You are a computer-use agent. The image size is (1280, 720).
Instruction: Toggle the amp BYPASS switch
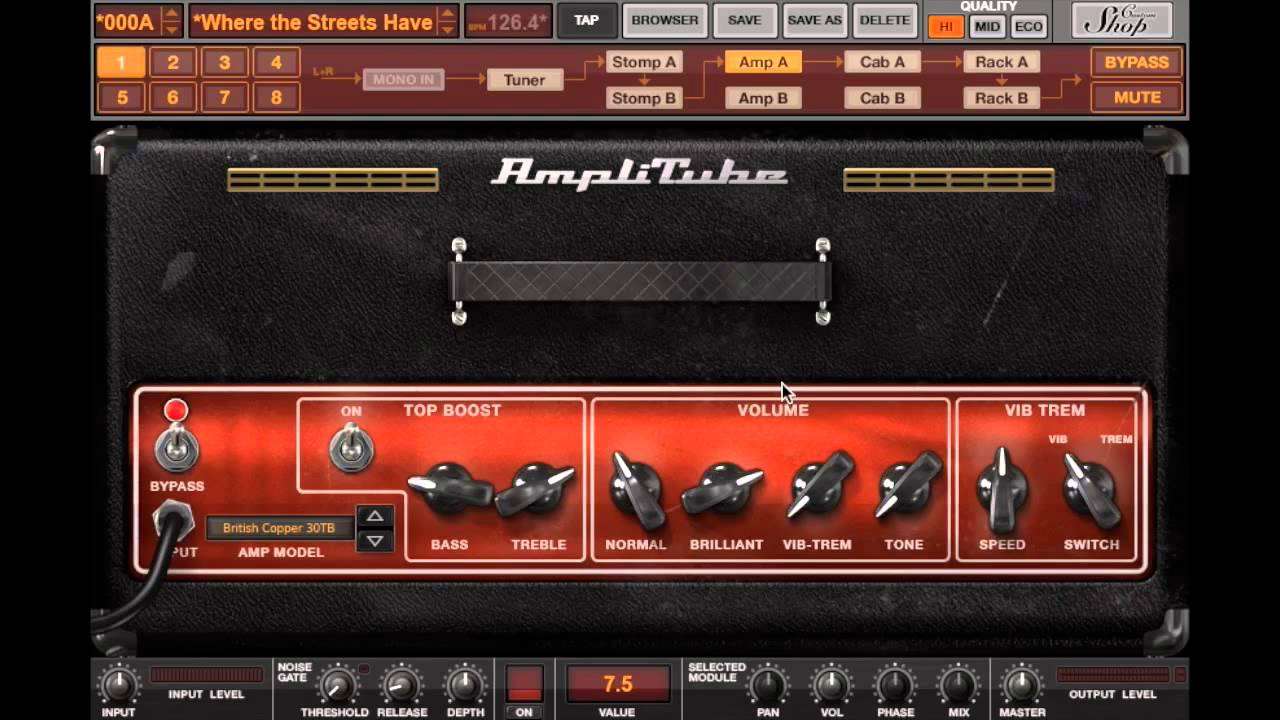pos(176,447)
